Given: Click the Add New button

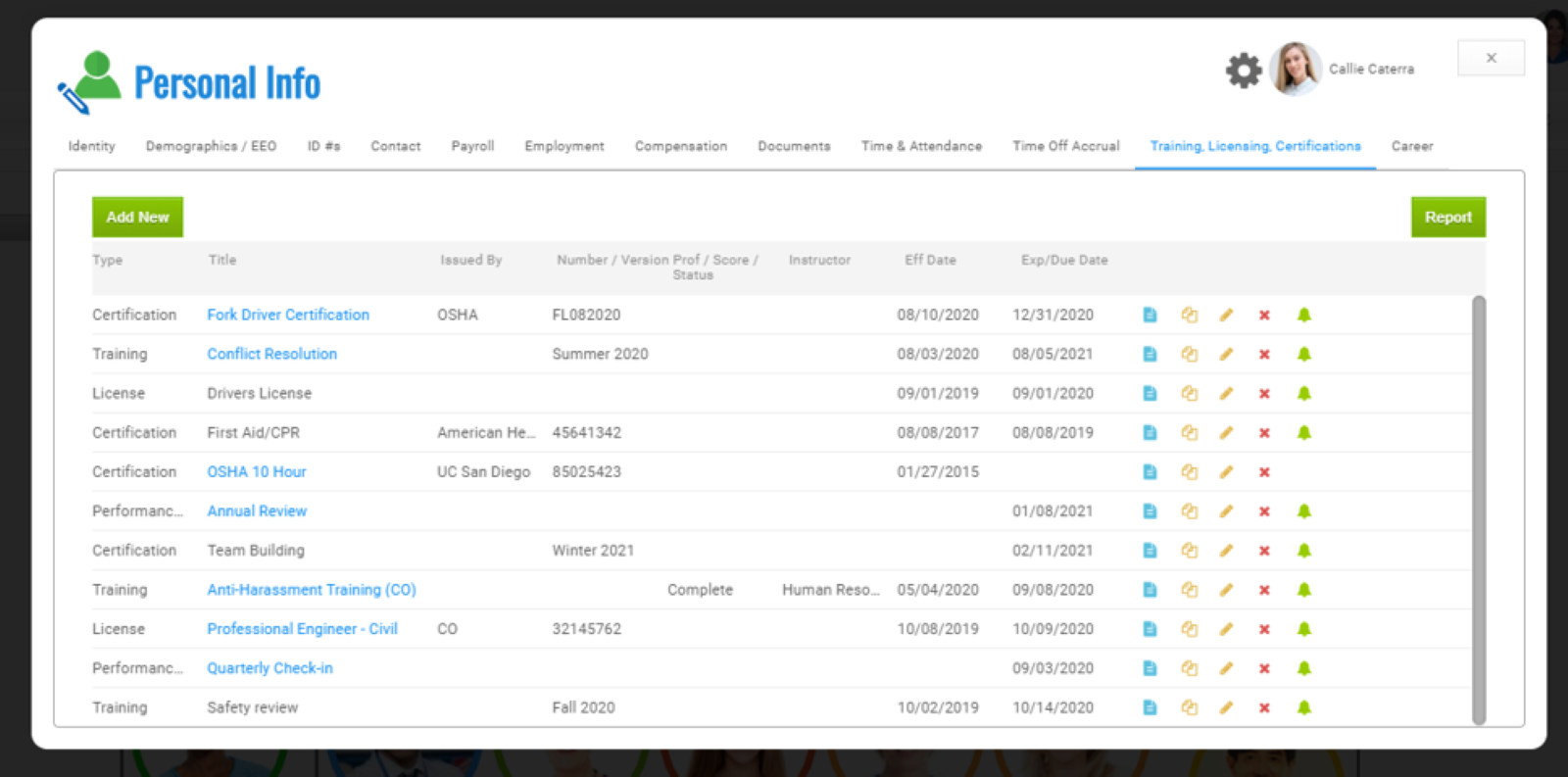Looking at the screenshot, I should tap(137, 217).
